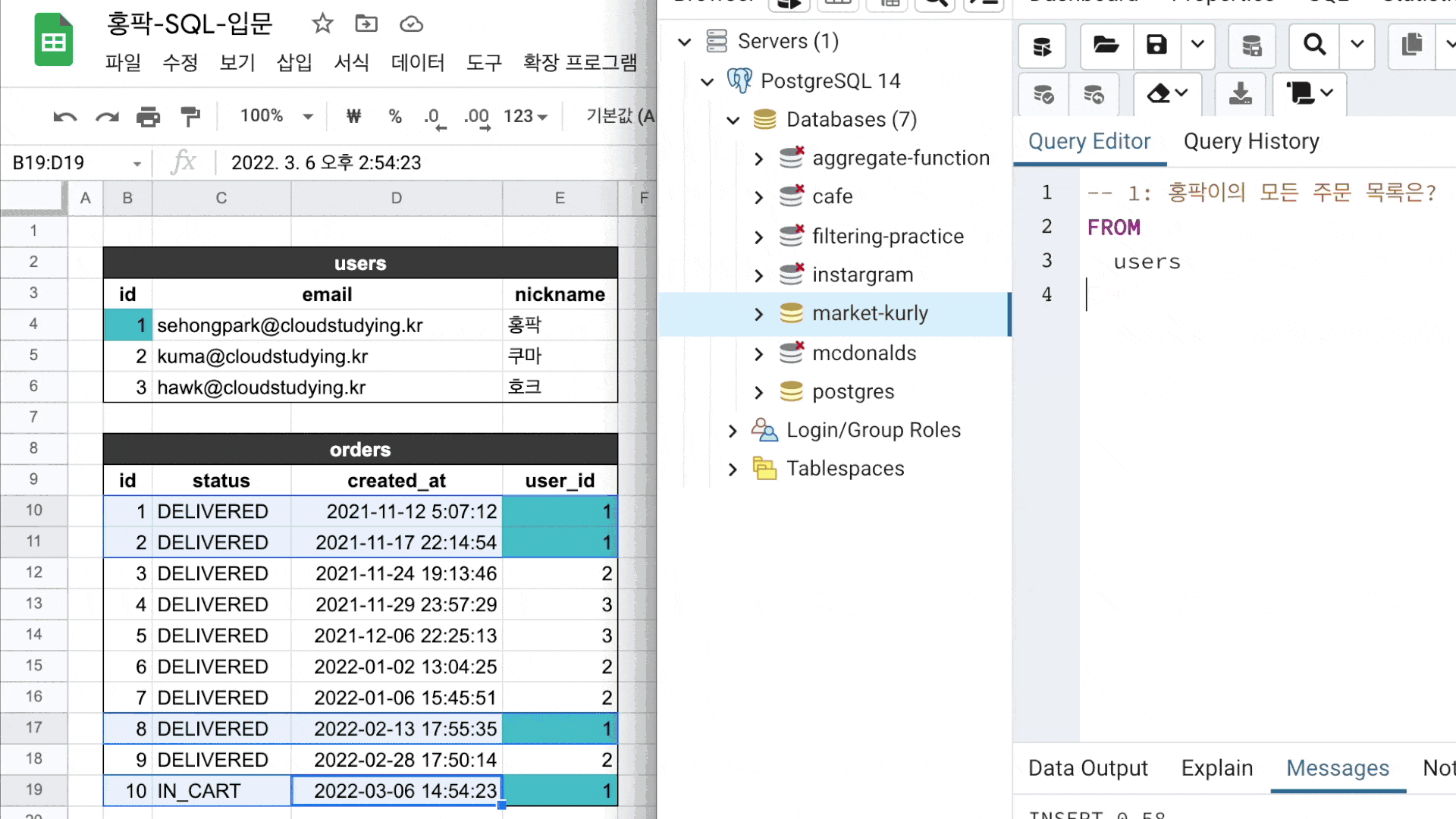Click the save file icon in pgAdmin

click(x=1156, y=45)
